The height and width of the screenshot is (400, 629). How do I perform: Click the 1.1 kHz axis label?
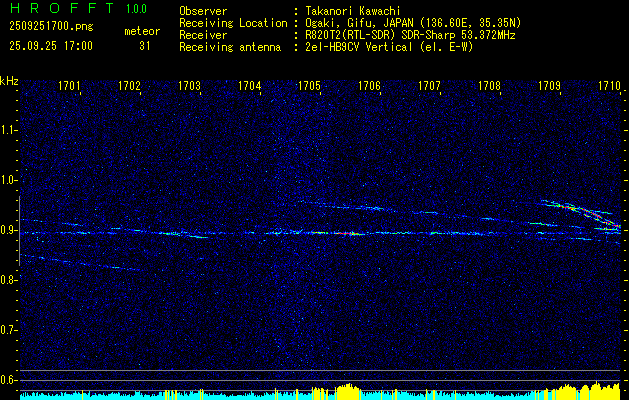pos(7,130)
